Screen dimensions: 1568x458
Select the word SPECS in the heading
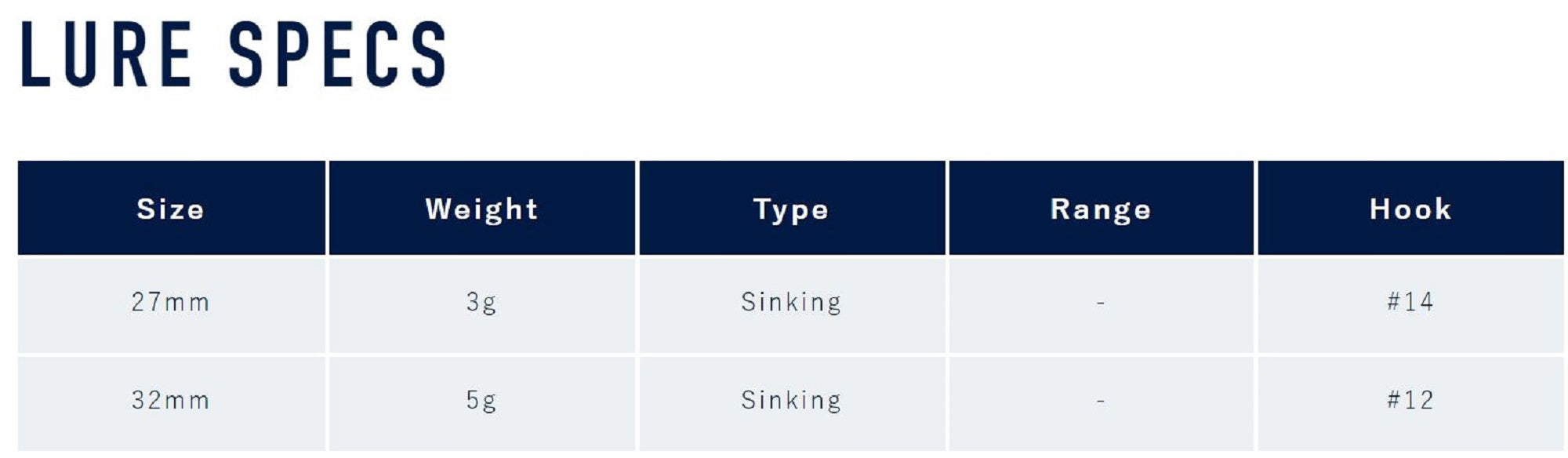pyautogui.click(x=338, y=55)
